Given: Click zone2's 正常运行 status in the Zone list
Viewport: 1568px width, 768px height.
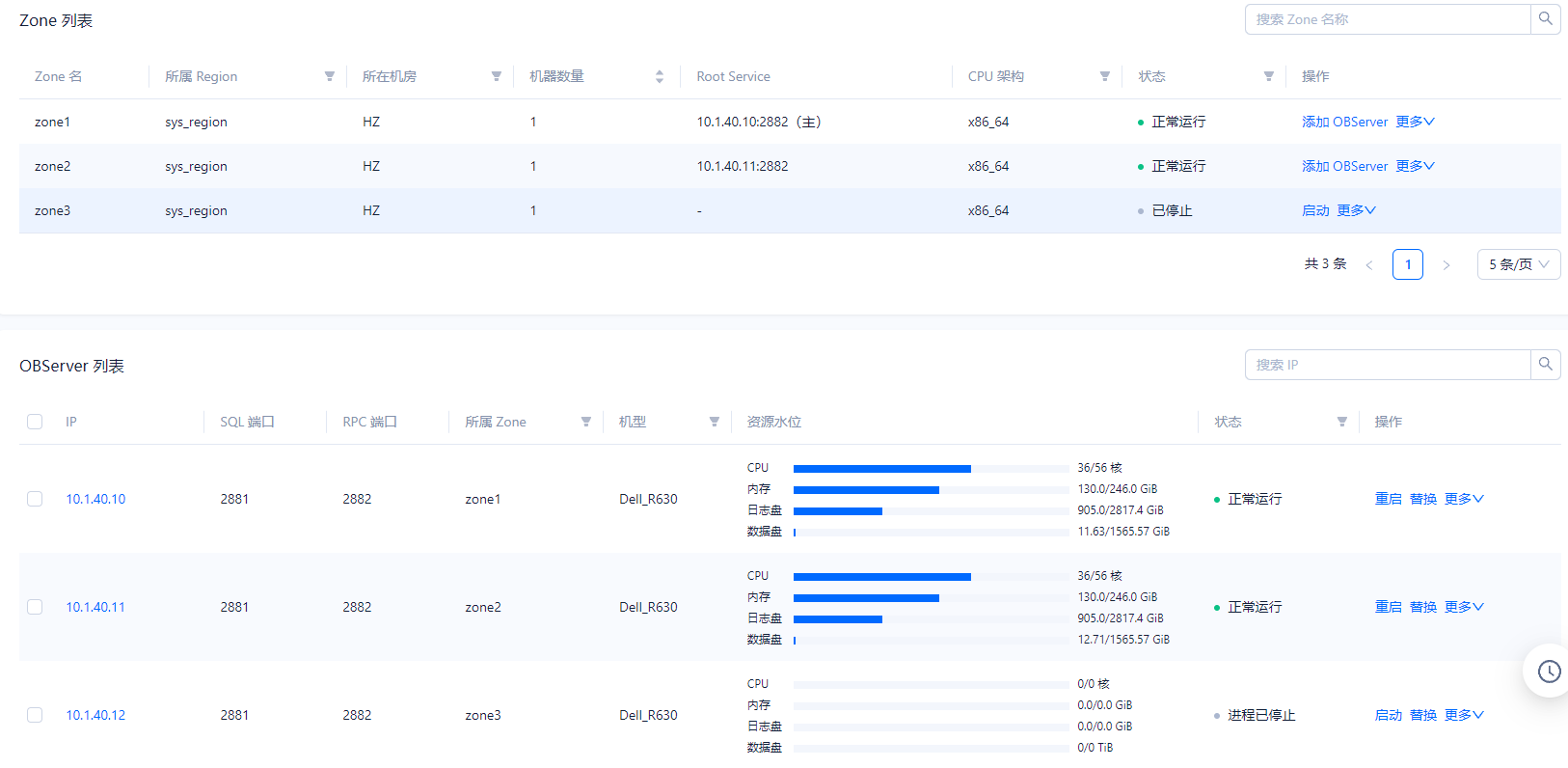Looking at the screenshot, I should (x=1178, y=166).
